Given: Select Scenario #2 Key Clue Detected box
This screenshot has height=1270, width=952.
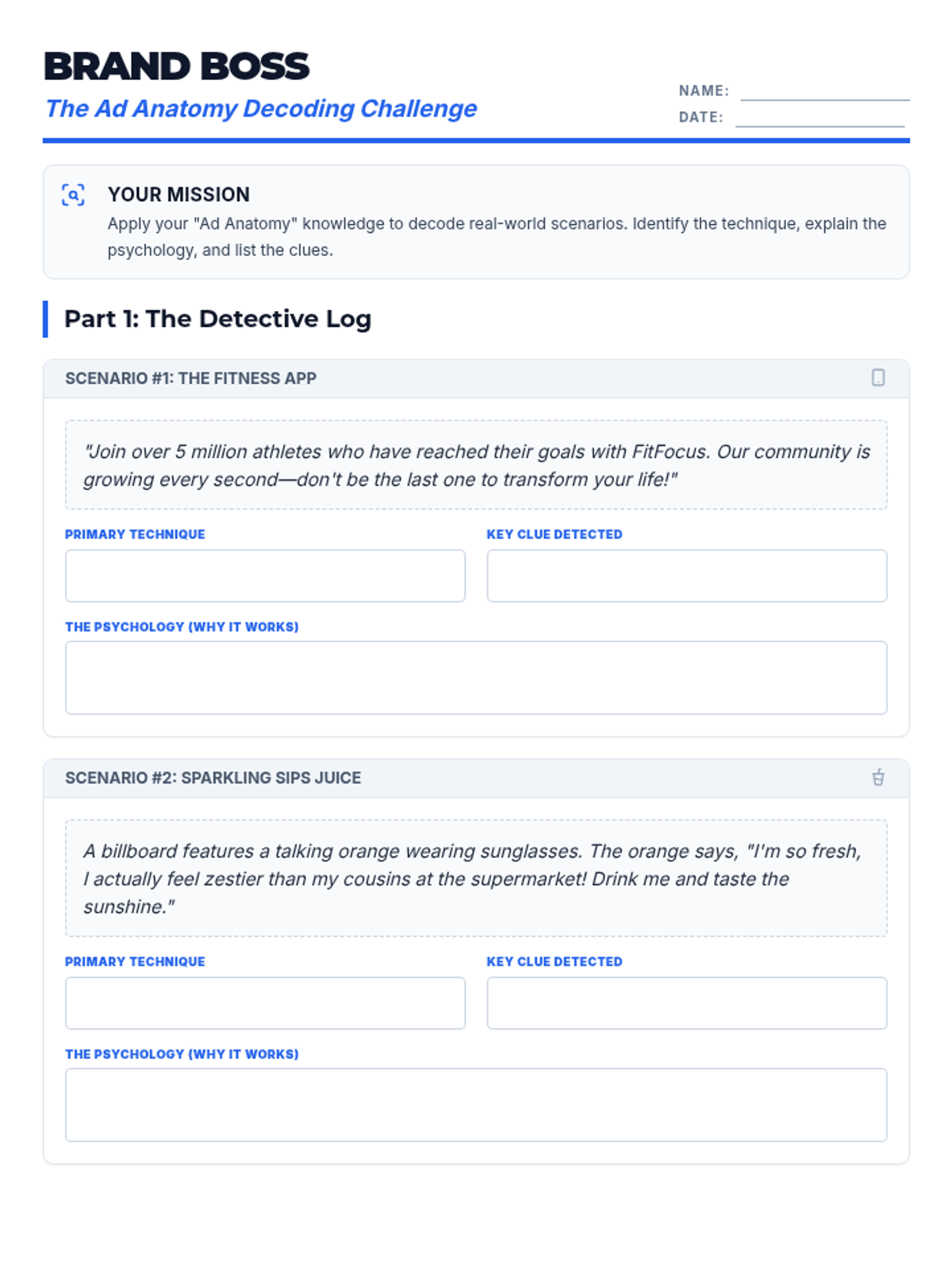Looking at the screenshot, I should click(687, 1003).
